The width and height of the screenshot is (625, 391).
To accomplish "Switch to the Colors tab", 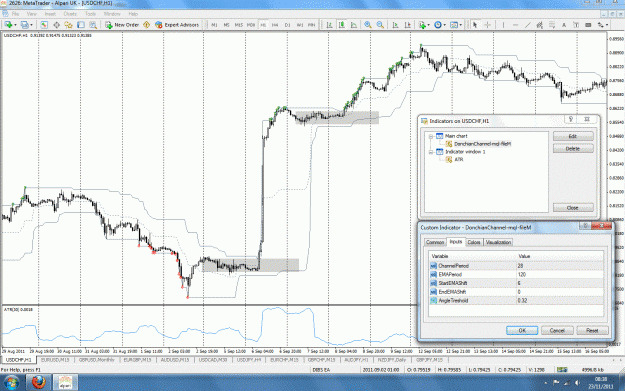I will pyautogui.click(x=474, y=242).
